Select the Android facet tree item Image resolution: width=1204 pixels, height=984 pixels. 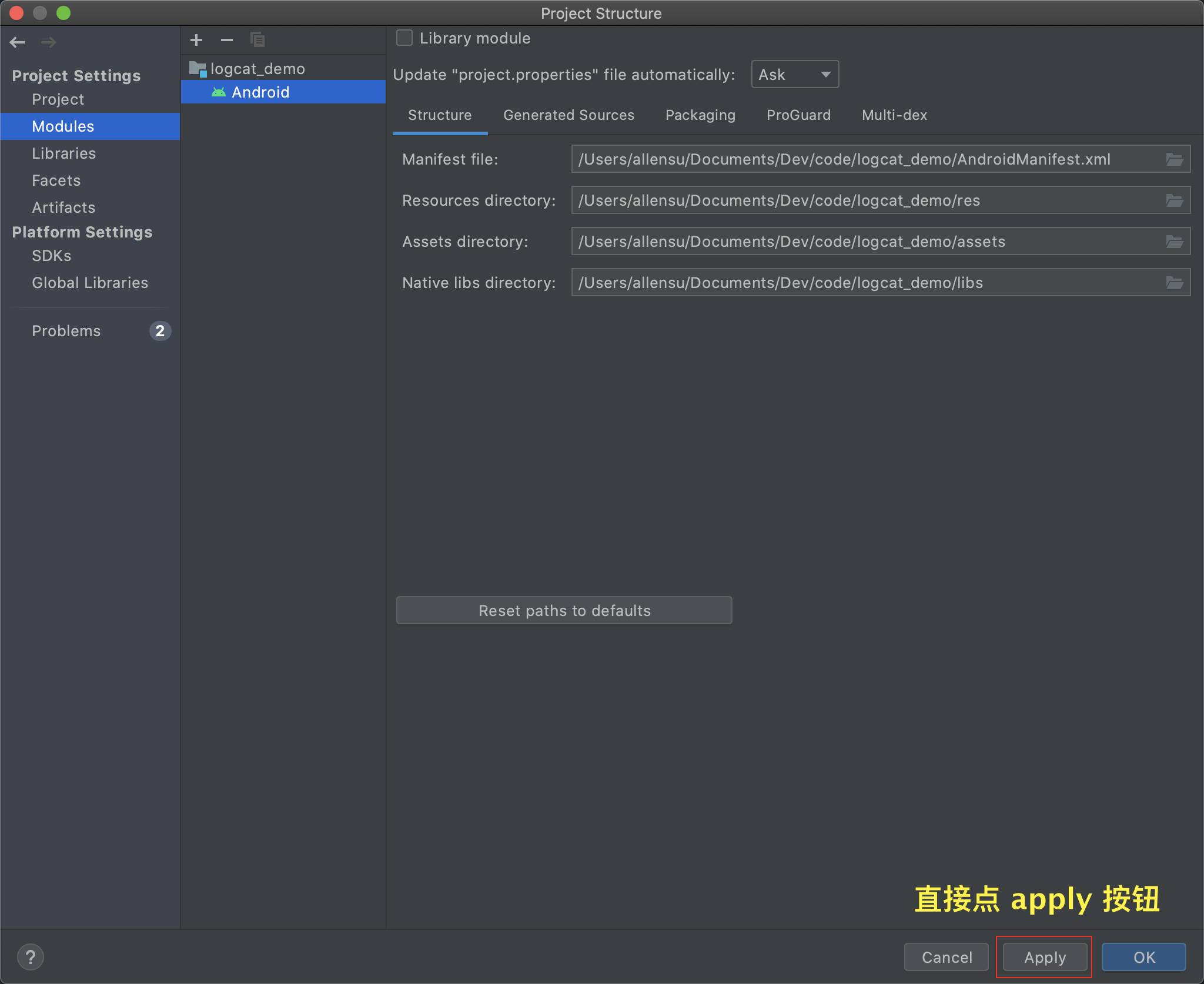tap(260, 92)
